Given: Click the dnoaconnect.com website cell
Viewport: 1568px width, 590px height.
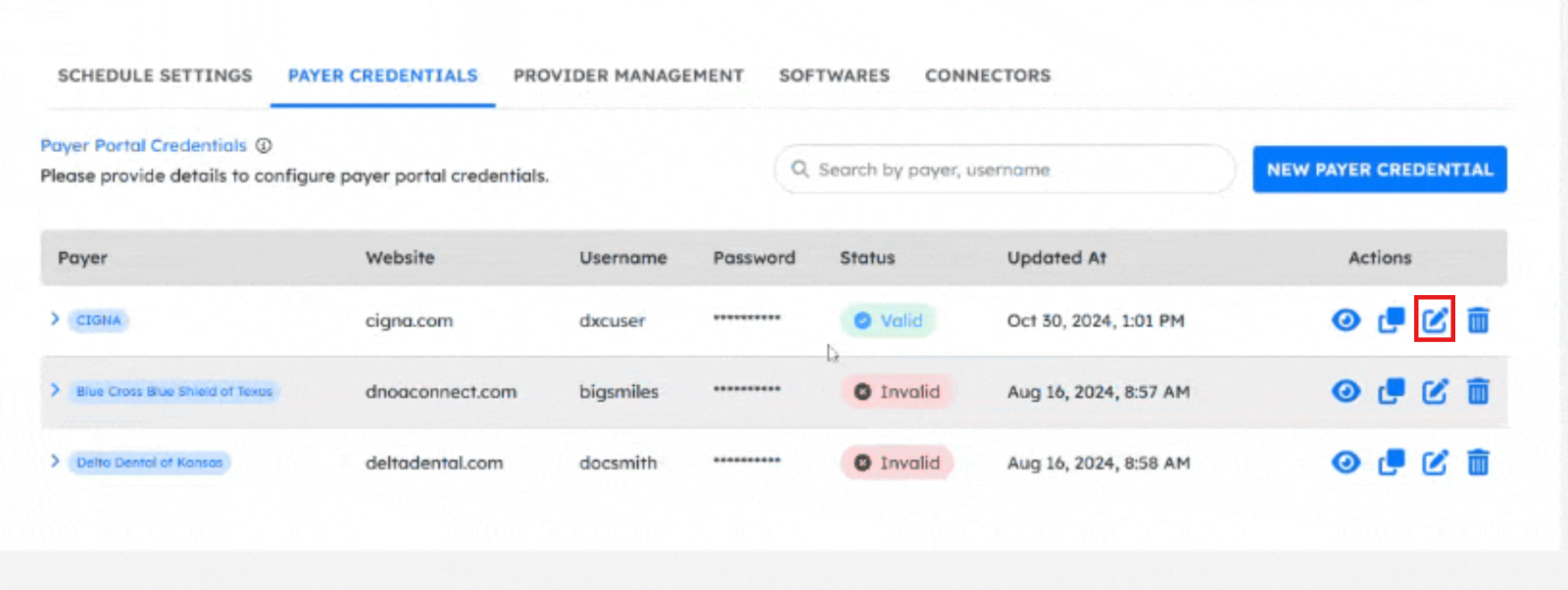Looking at the screenshot, I should click(441, 391).
